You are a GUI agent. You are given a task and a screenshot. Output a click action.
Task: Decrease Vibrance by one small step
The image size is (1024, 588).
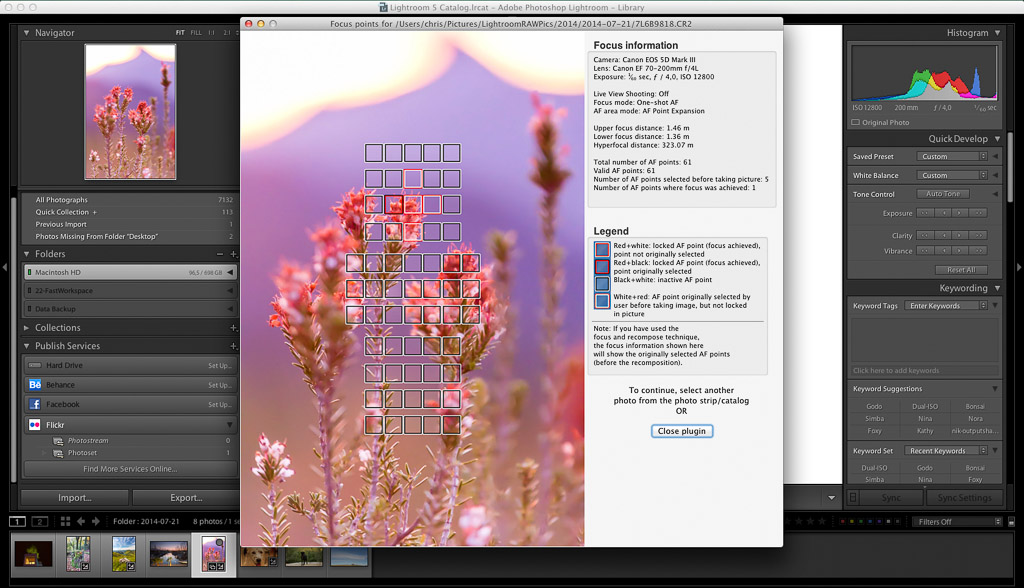click(x=942, y=250)
